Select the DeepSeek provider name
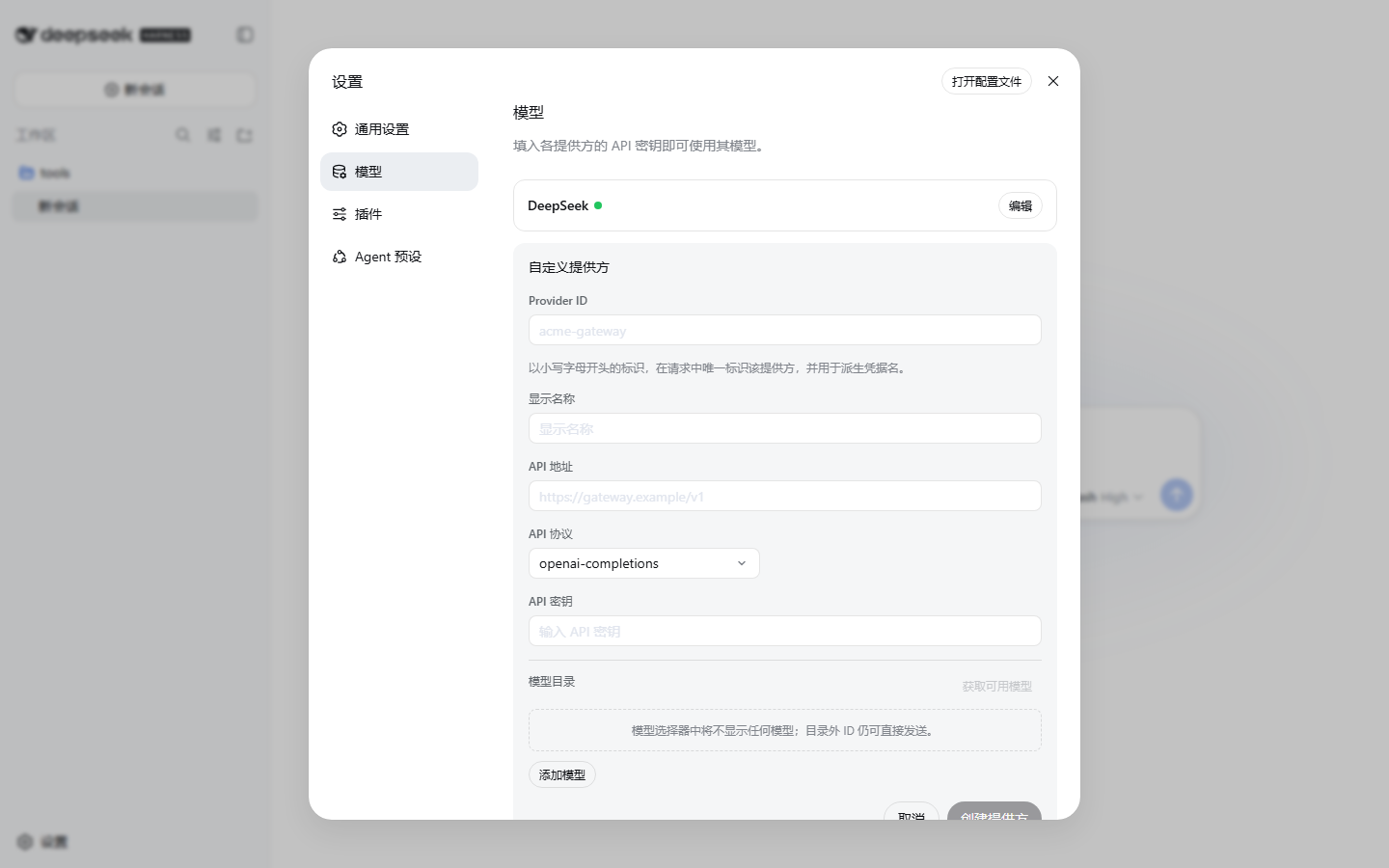The width and height of the screenshot is (1389, 868). 558,205
